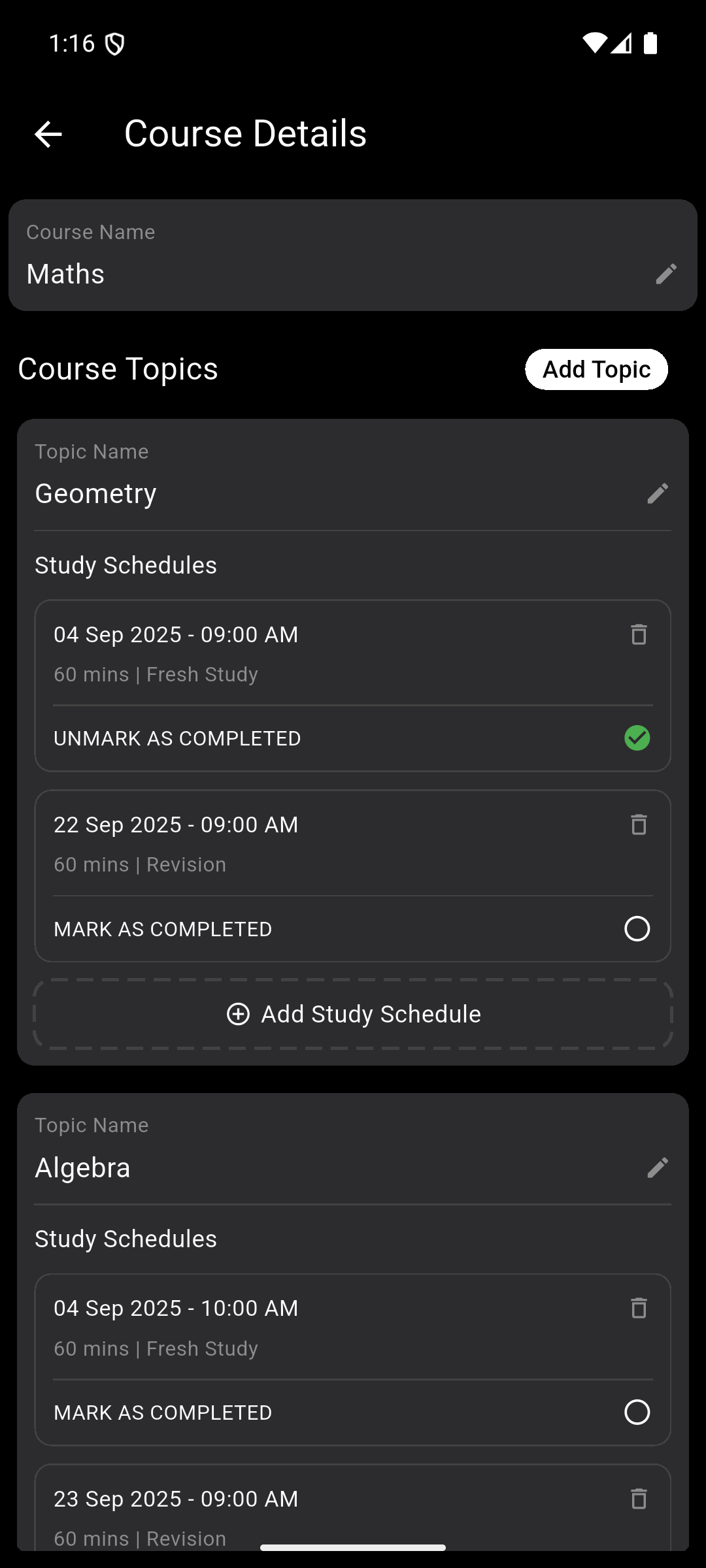Tap the back arrow in header

pos(48,135)
